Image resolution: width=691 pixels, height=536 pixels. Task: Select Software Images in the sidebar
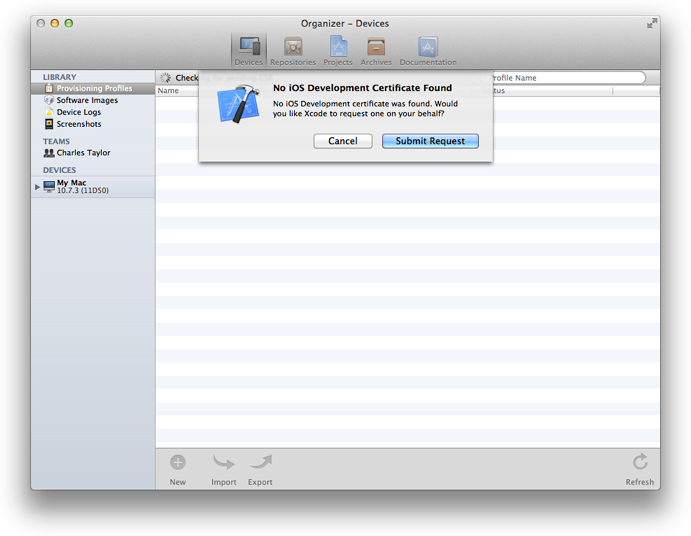click(x=93, y=100)
